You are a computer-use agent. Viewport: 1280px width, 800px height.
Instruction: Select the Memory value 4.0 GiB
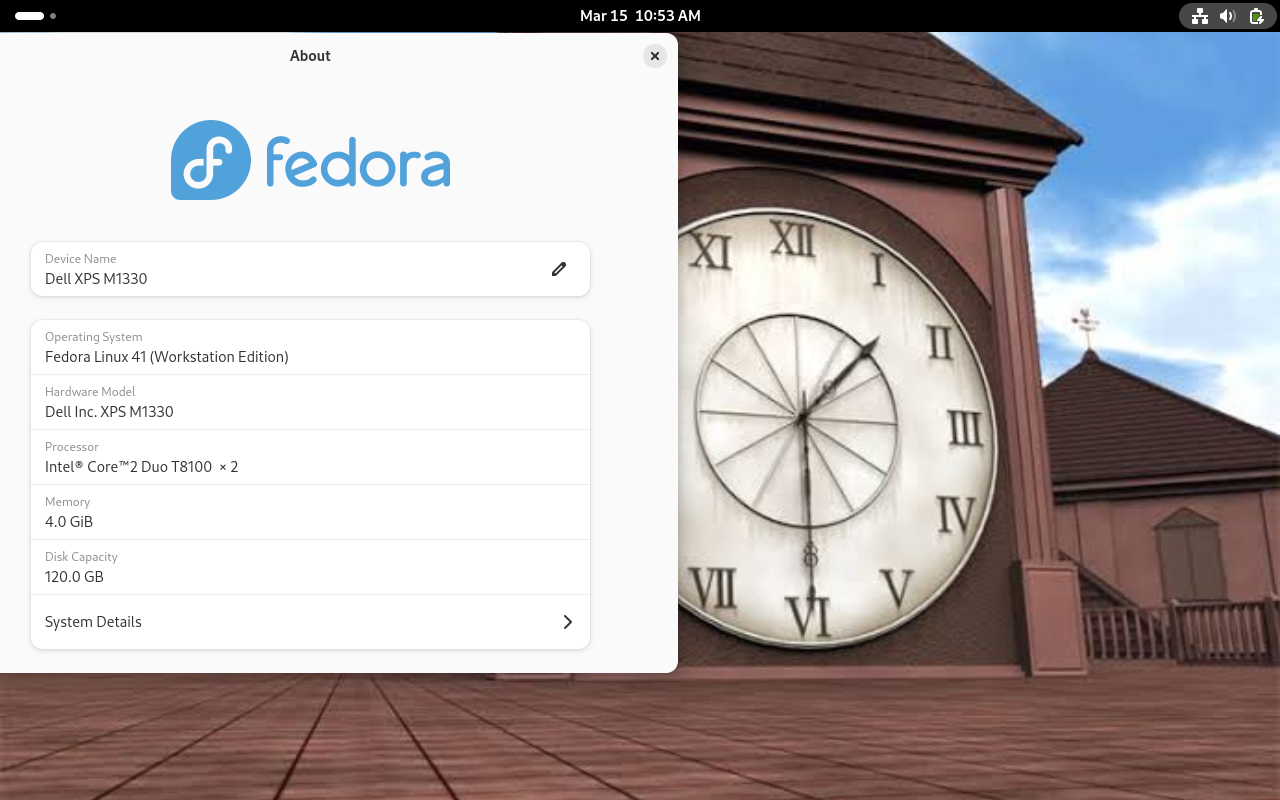click(x=69, y=522)
